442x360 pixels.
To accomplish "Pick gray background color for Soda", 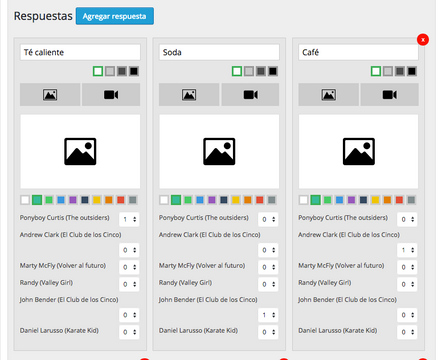I will click(x=272, y=200).
